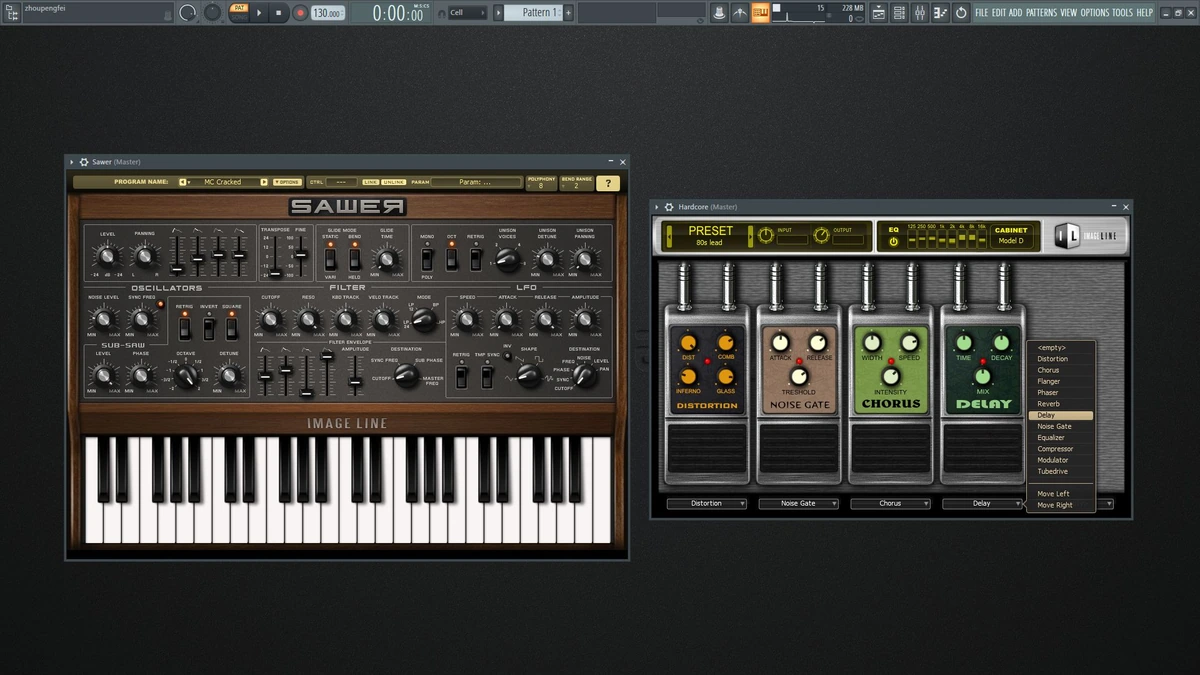
Task: Click the Distortion pedal DIST knob
Action: point(689,343)
